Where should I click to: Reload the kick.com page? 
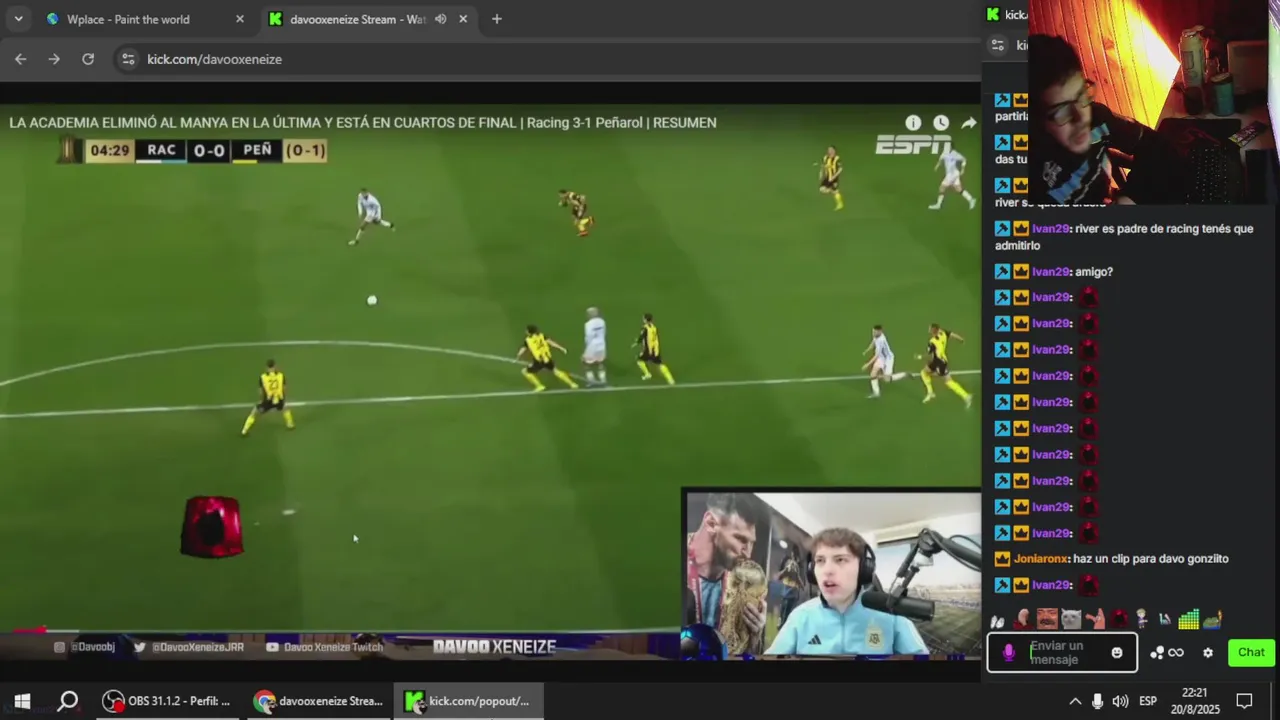88,59
